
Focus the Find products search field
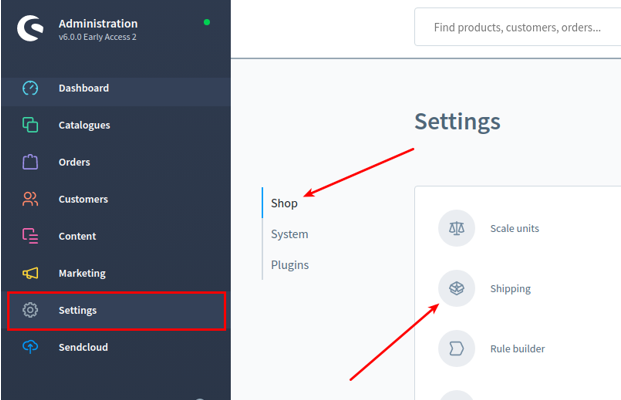pyautogui.click(x=517, y=27)
